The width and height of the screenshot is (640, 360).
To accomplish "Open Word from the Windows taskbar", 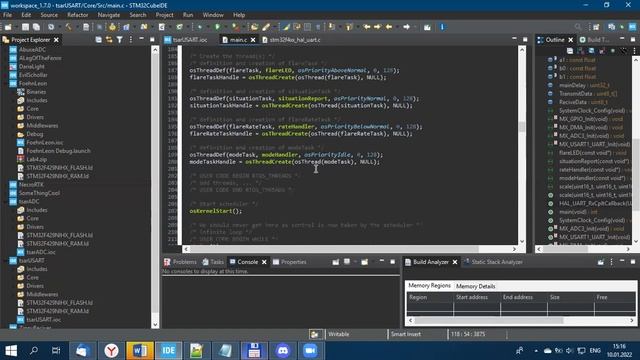I will coord(140,351).
